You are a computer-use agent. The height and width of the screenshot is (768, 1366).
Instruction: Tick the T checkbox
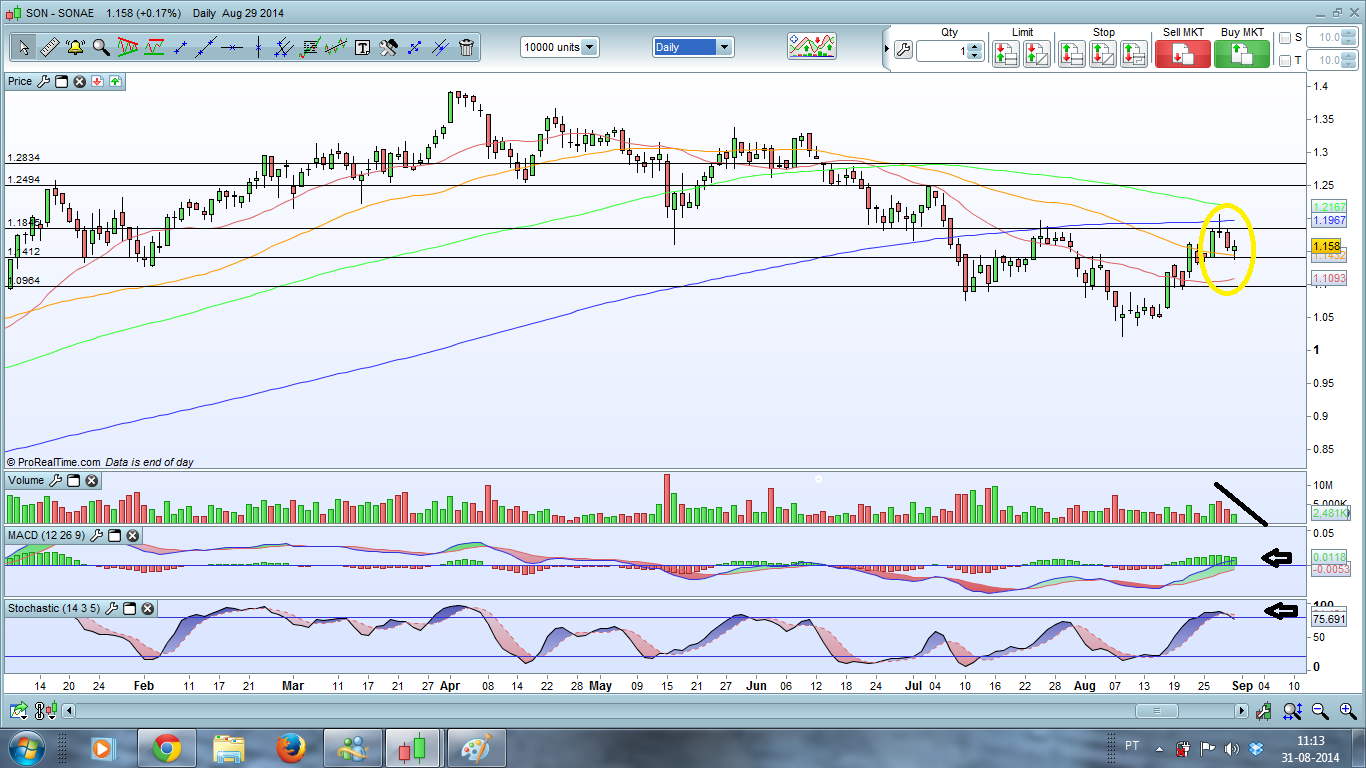[x=1285, y=61]
